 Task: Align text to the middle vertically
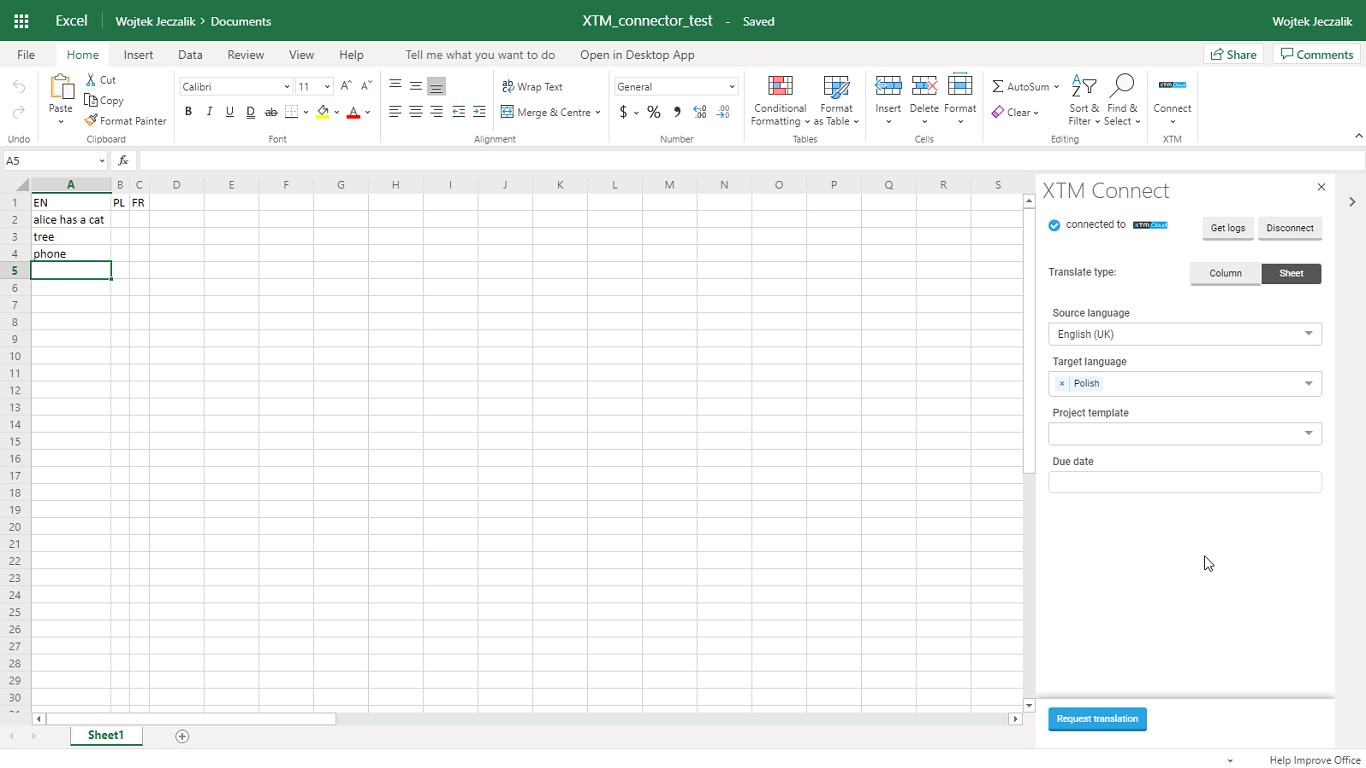415,86
